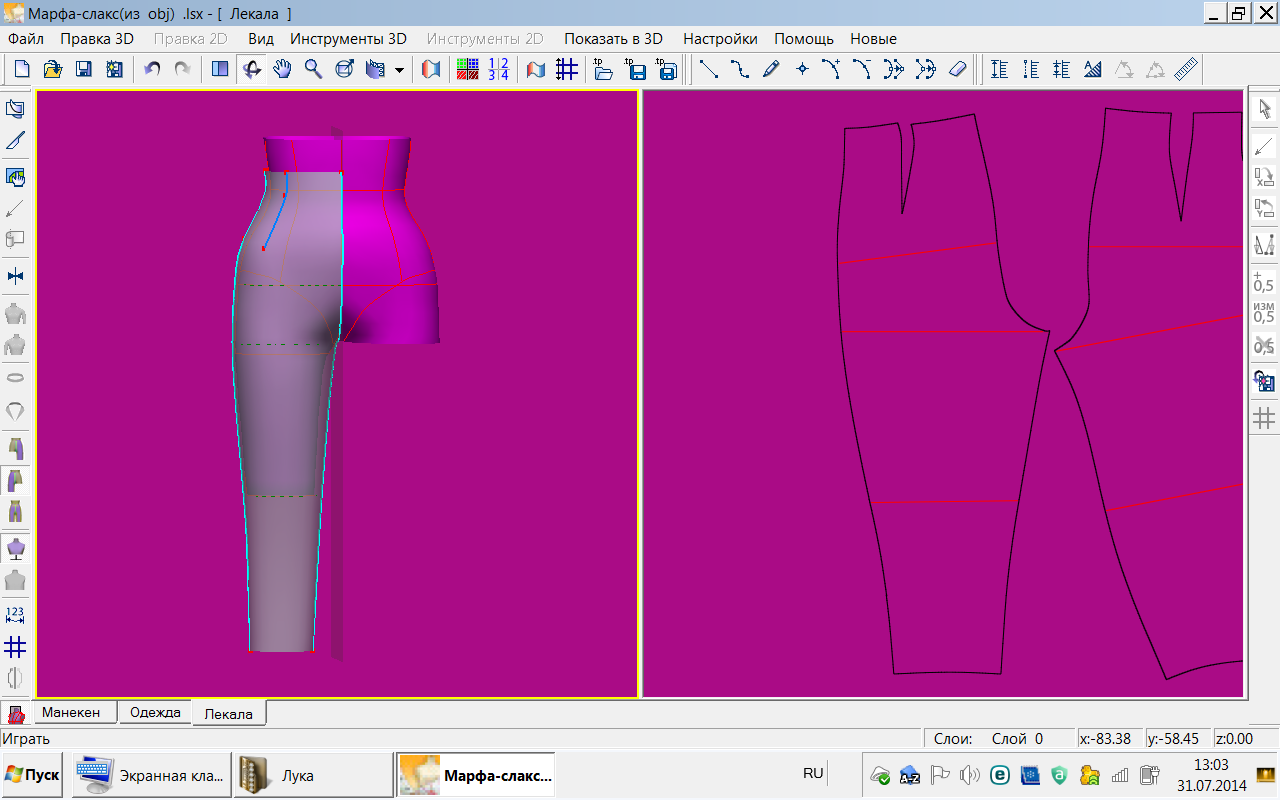Click the magnifier zoom tool
Viewport: 1280px width, 800px height.
point(313,69)
